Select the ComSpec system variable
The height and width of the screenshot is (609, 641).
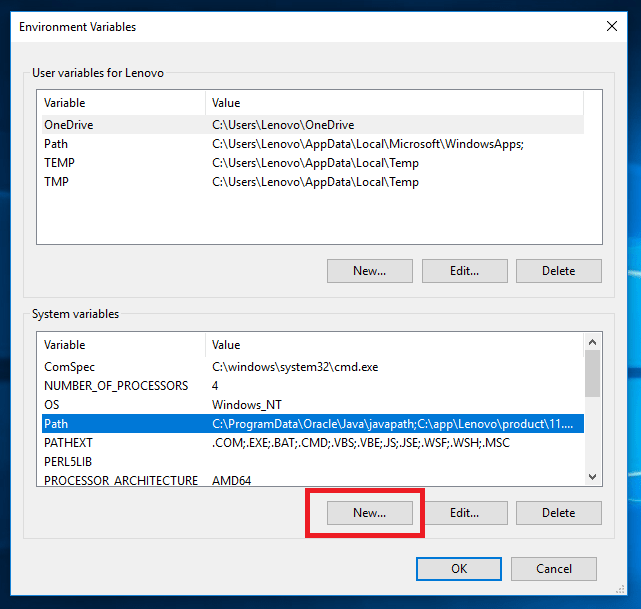(x=69, y=367)
